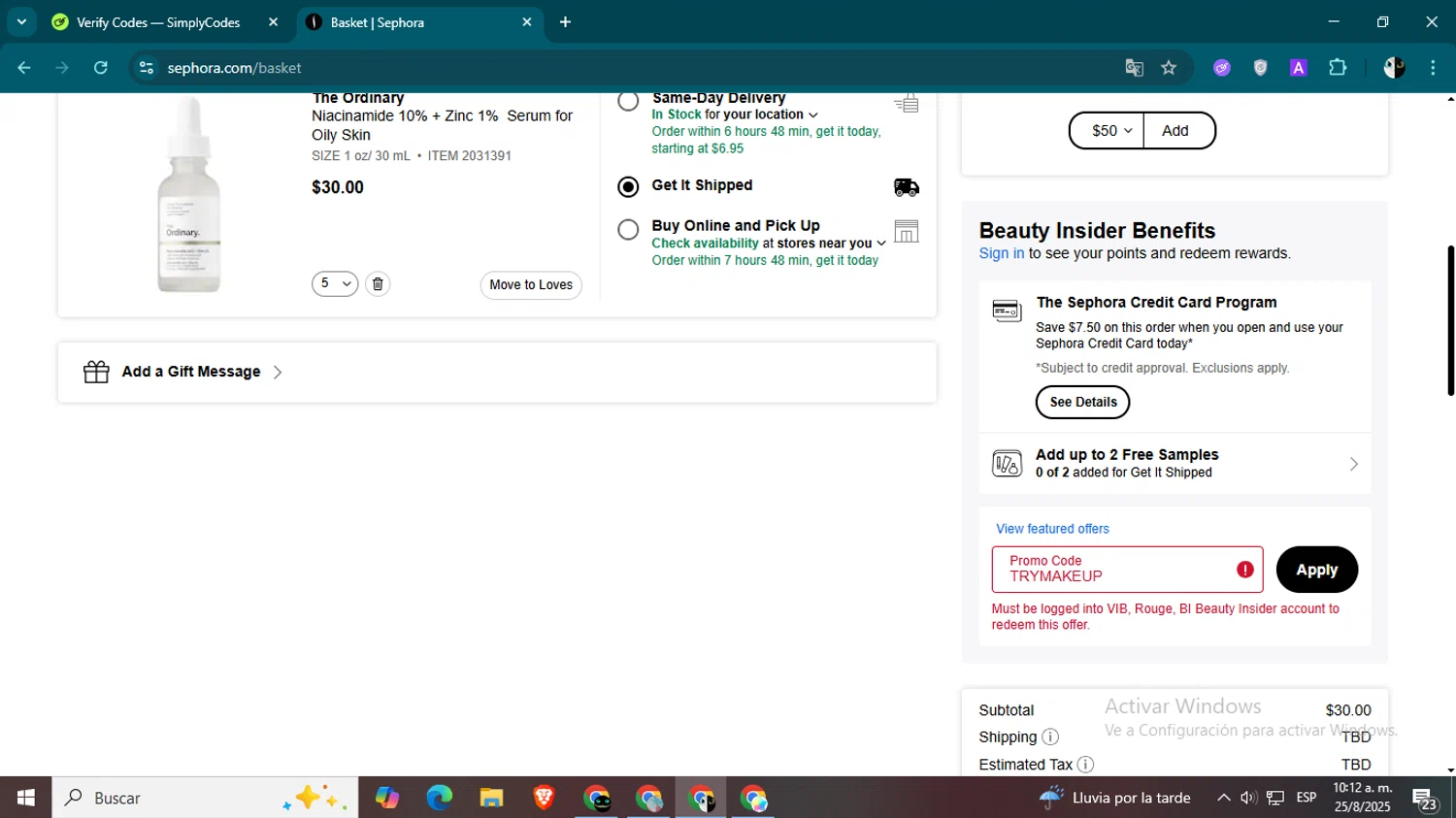Bookmark this page with the star icon
The image size is (1456, 818).
1169,68
